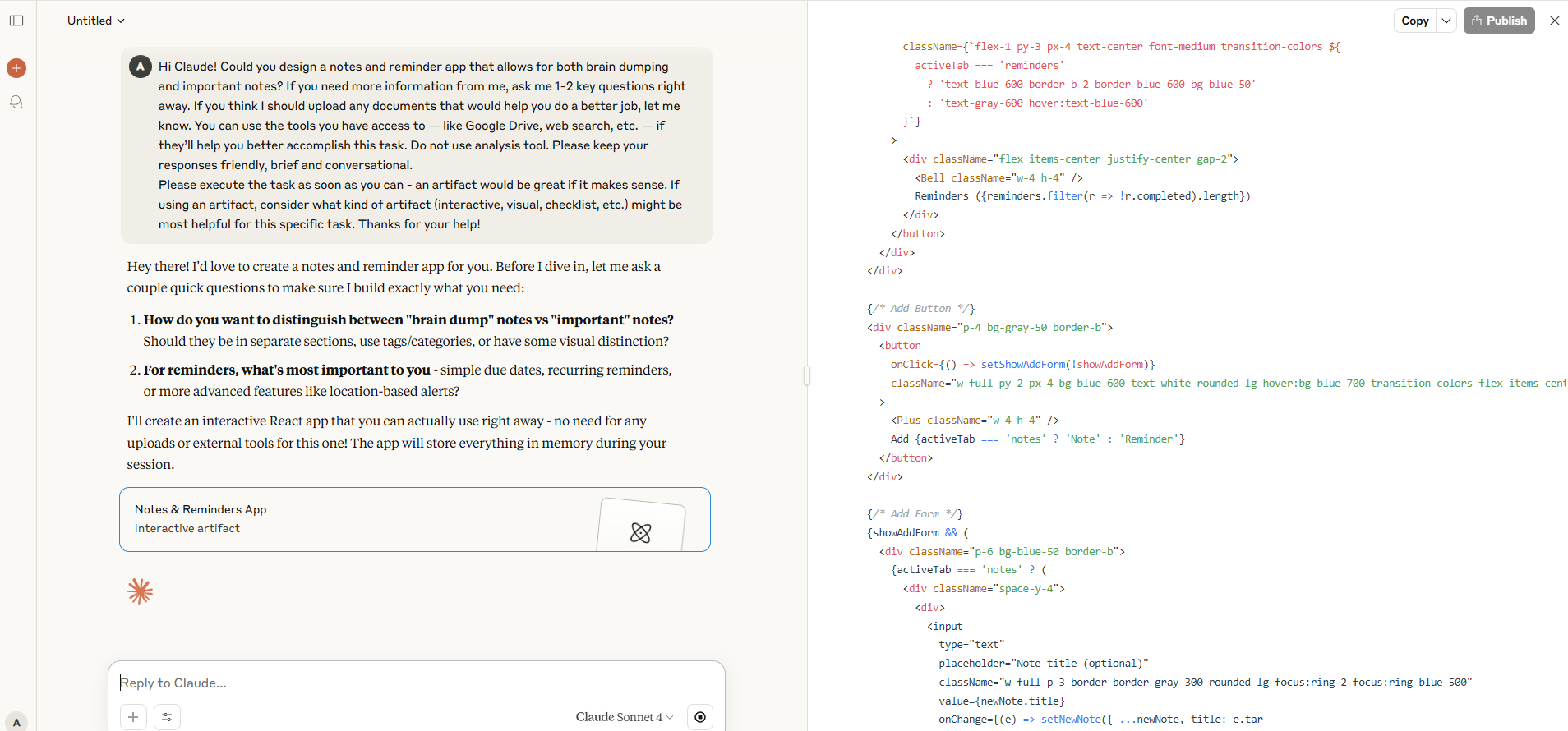Click the user prompt message bubble
The width and height of the screenshot is (1568, 731).
click(x=419, y=145)
